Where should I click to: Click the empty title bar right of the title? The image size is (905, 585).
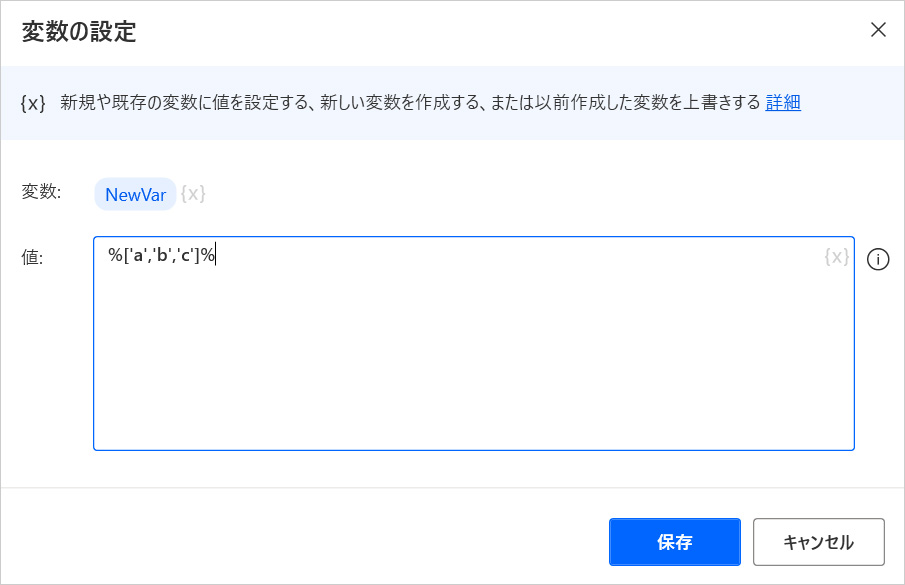point(500,31)
